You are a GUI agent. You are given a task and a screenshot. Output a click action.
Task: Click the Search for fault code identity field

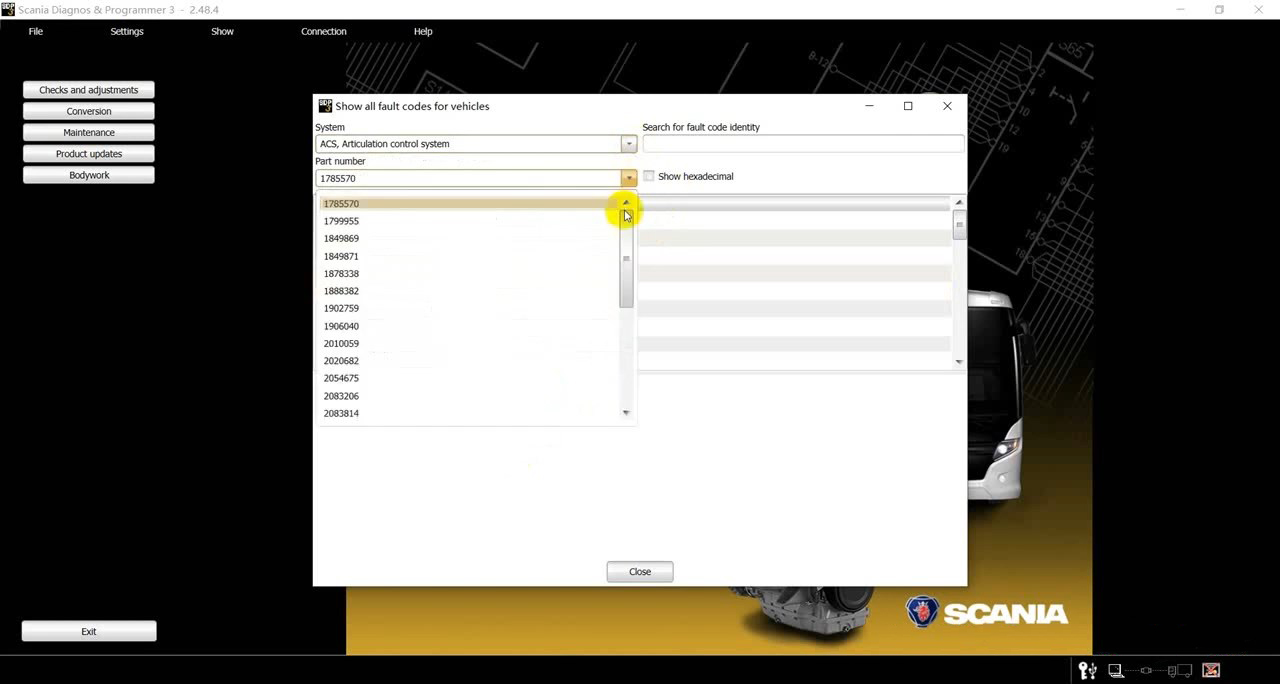tap(803, 144)
